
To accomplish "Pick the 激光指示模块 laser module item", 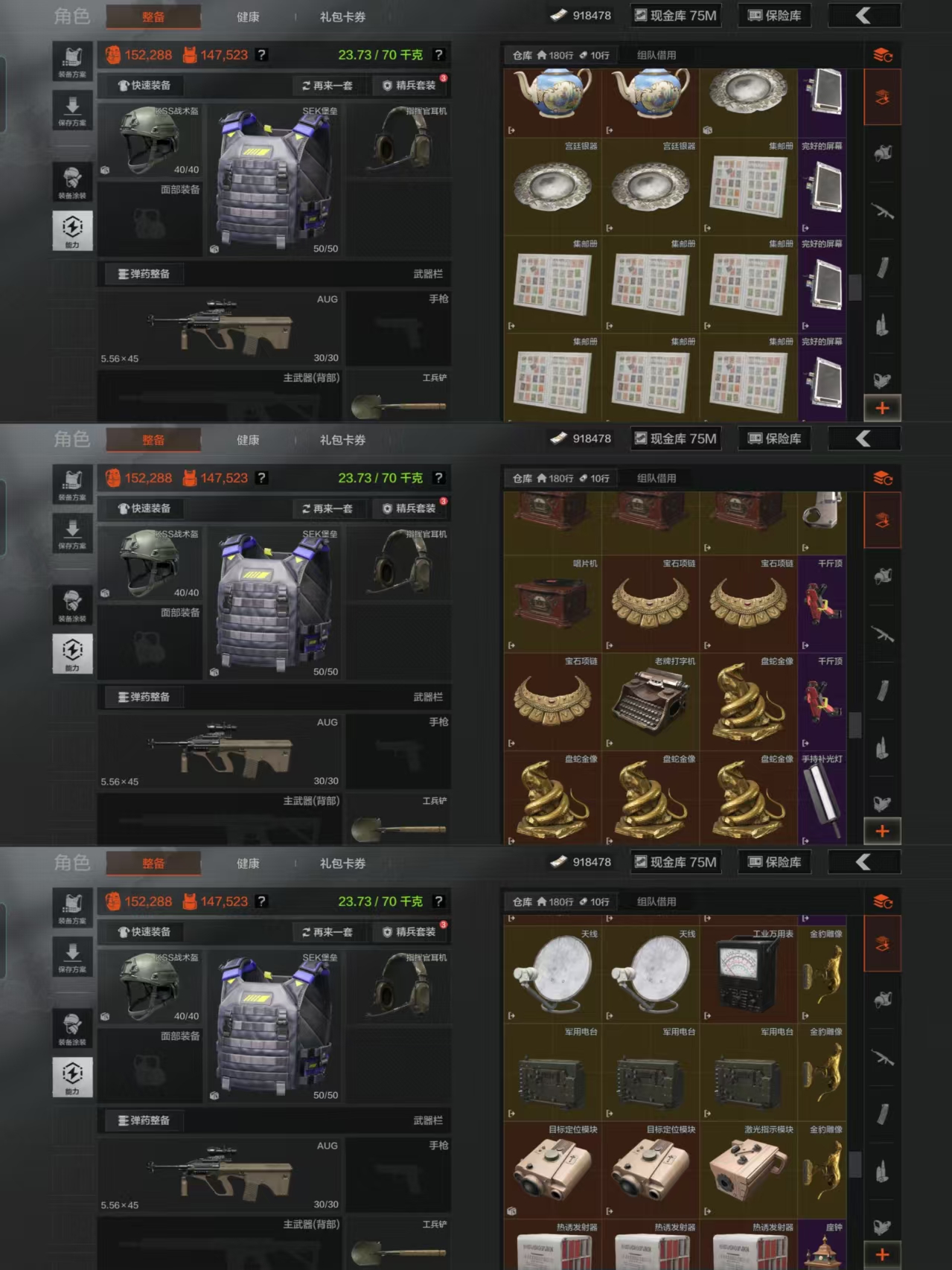I will point(748,1170).
